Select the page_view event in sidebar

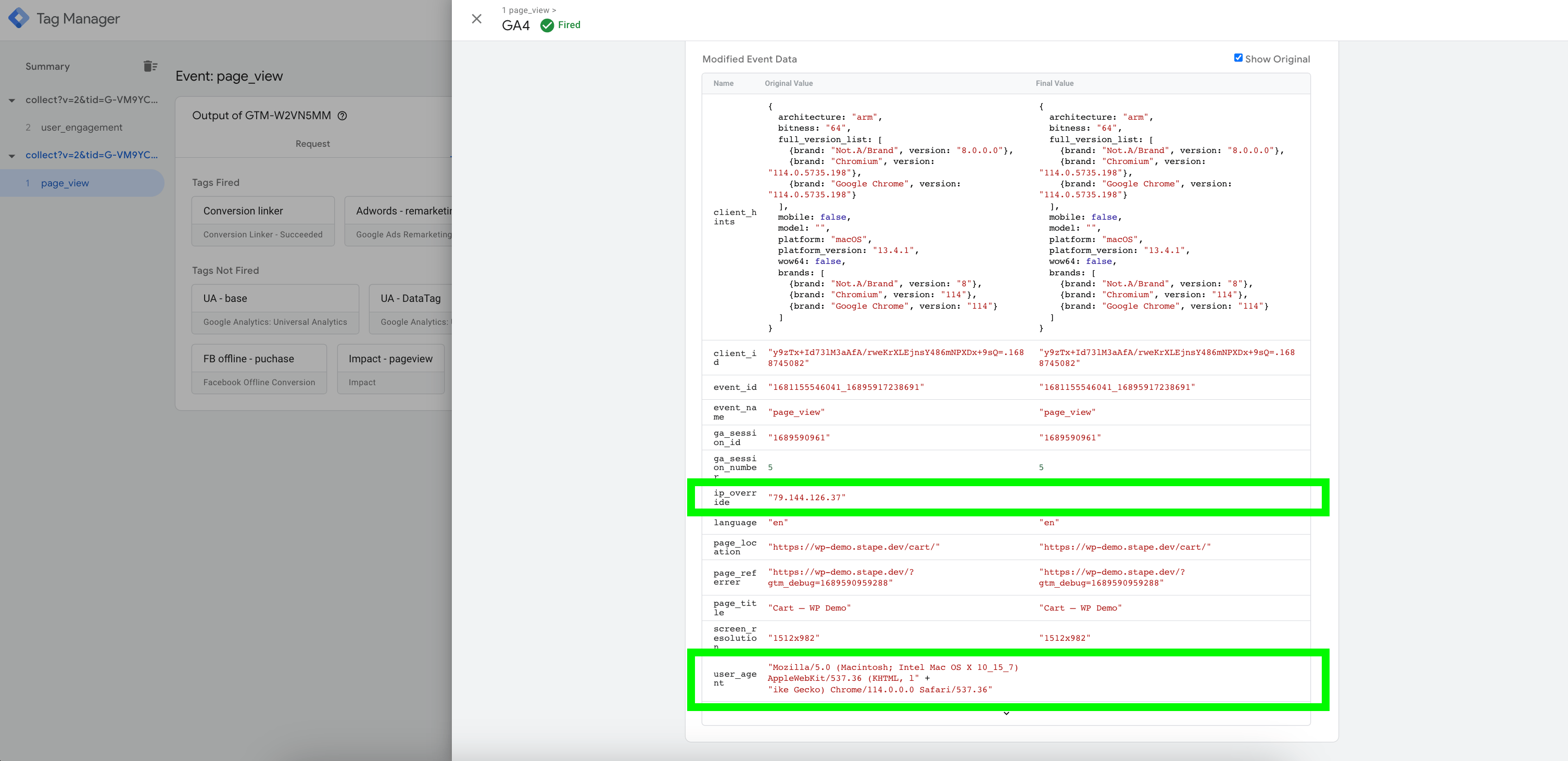tap(82, 183)
